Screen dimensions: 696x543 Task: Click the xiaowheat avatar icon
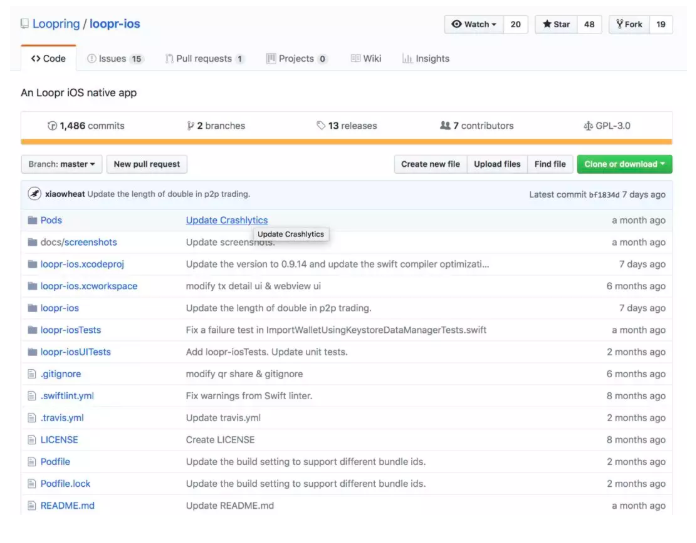pos(35,194)
